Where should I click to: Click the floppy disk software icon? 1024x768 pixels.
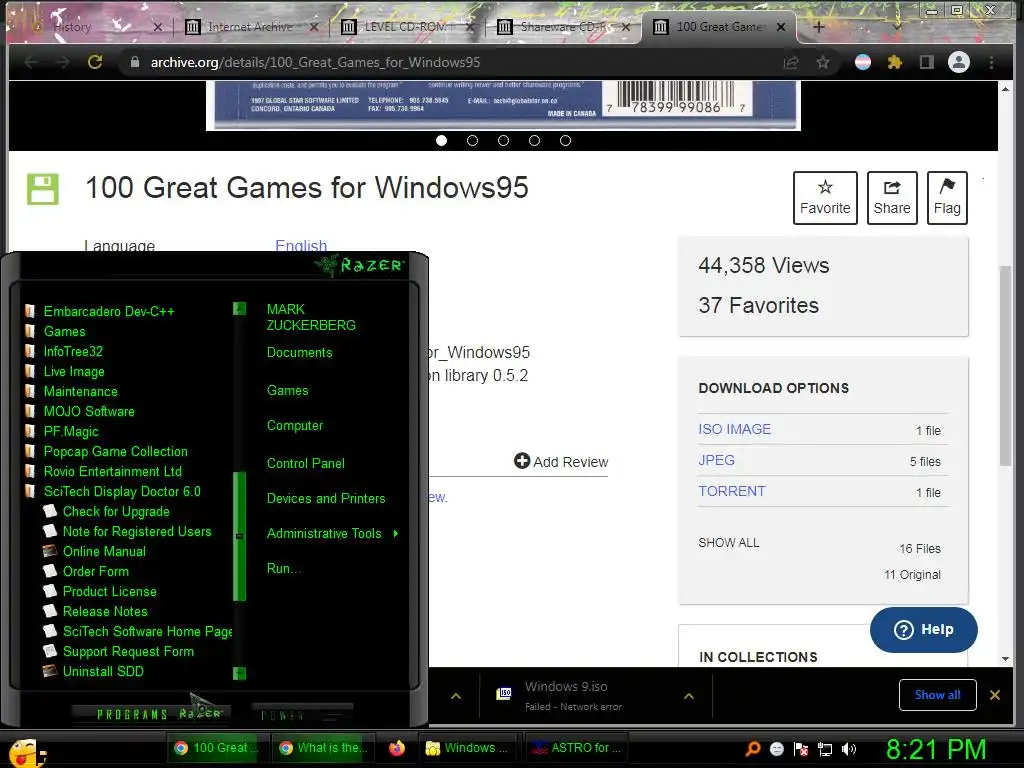tap(42, 189)
